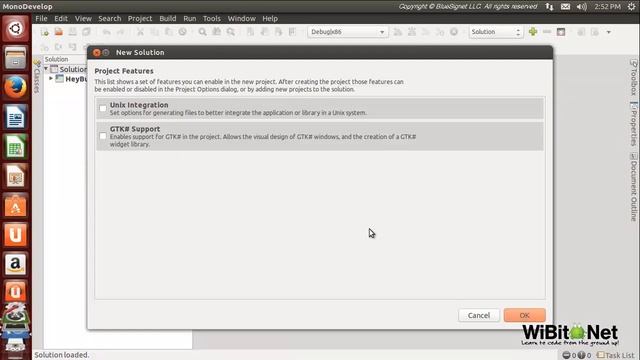The width and height of the screenshot is (640, 360).
Task: Open the Files manager dock icon
Action: [x=15, y=58]
